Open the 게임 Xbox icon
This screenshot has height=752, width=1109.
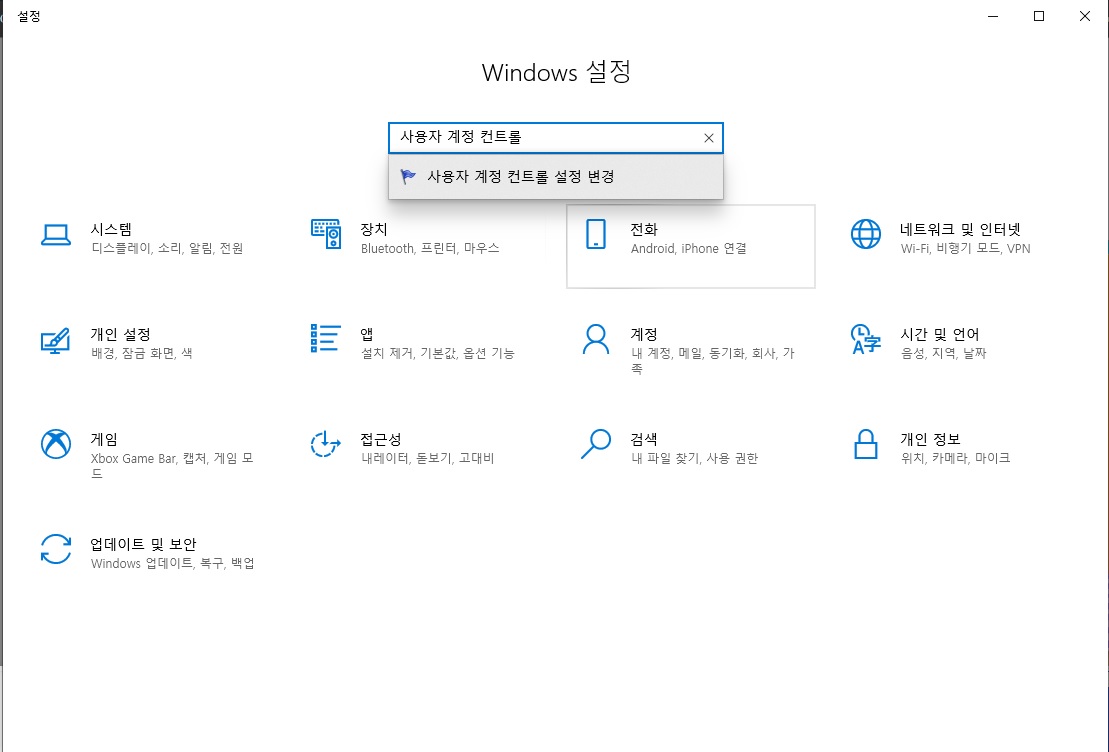pyautogui.click(x=55, y=444)
